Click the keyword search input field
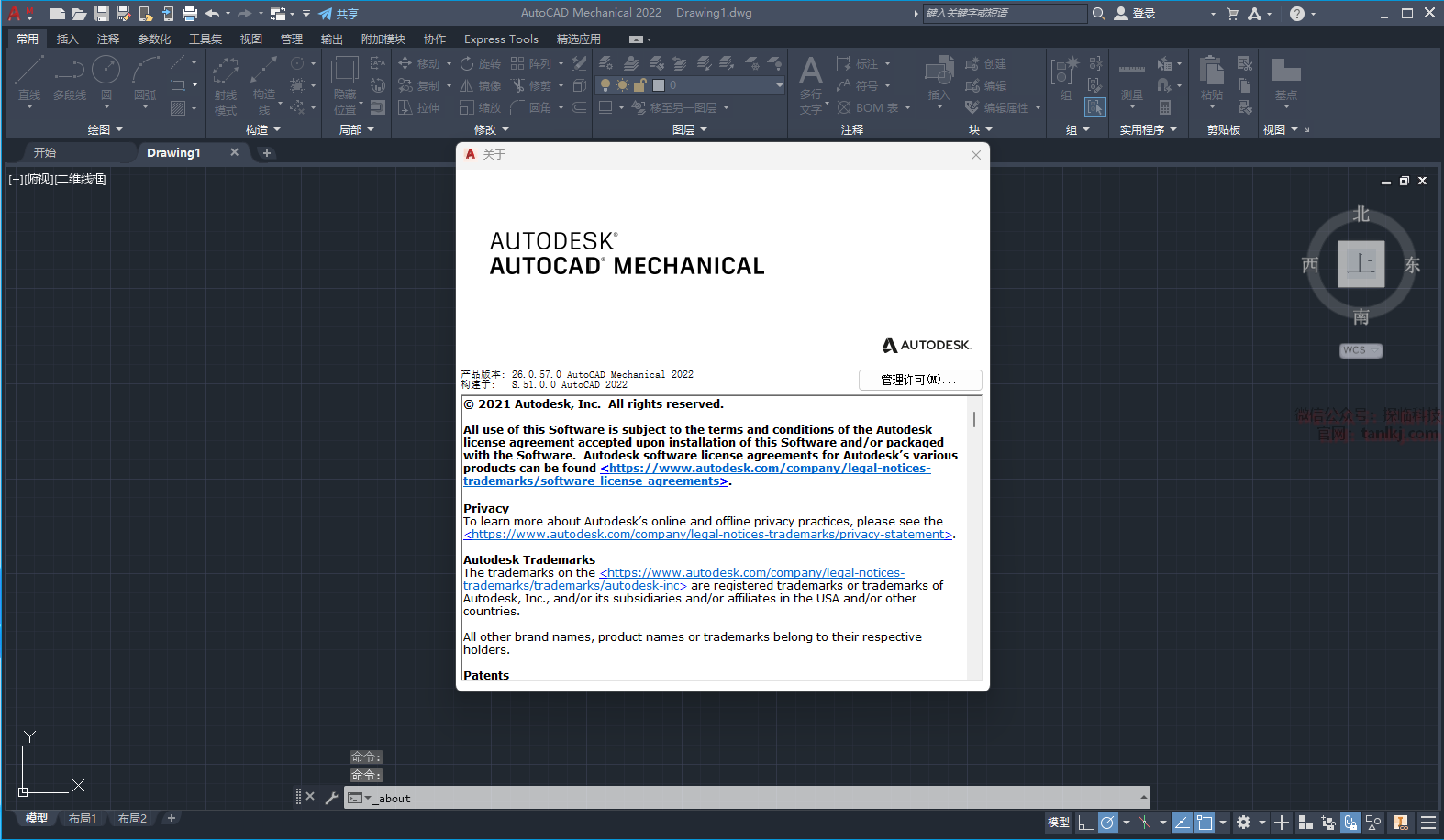This screenshot has height=840, width=1444. coord(1004,14)
